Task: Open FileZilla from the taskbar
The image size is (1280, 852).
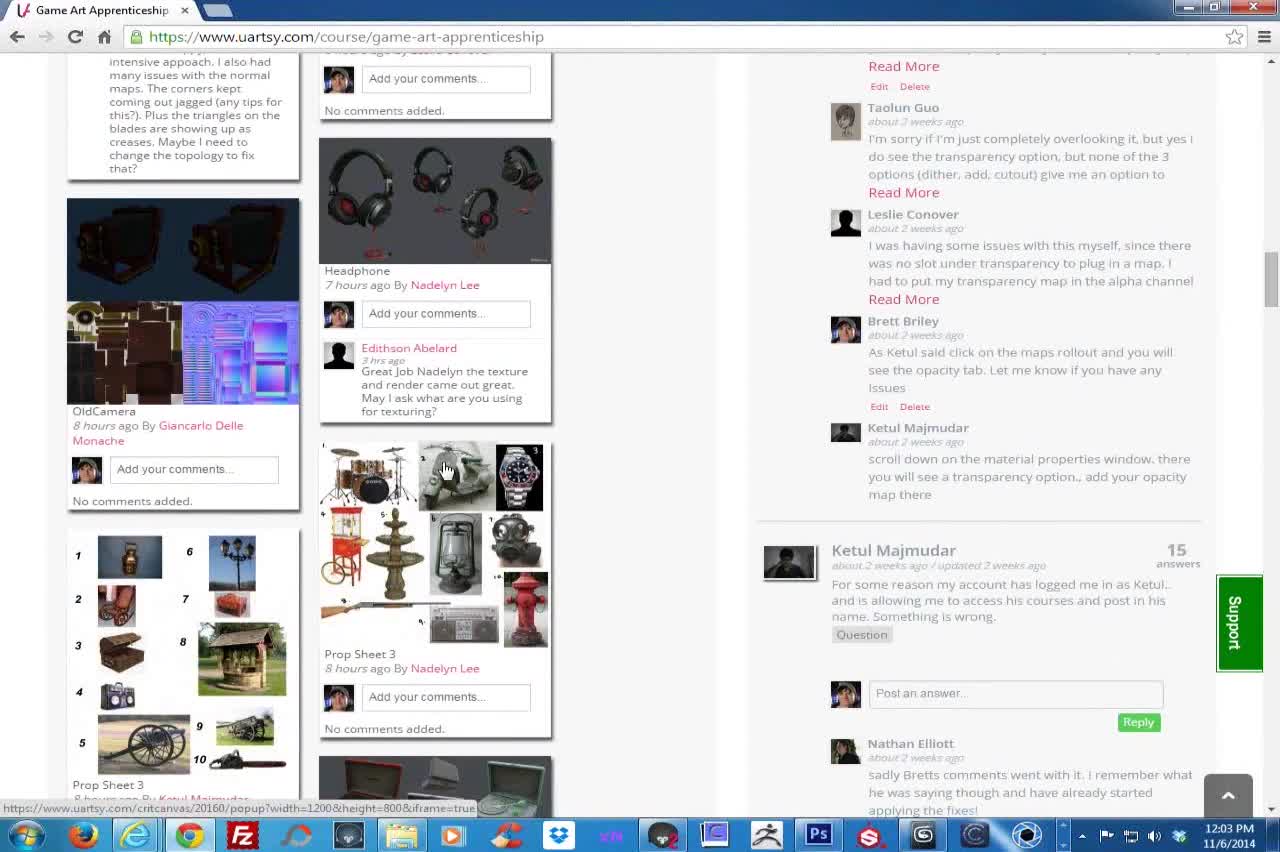Action: click(242, 835)
